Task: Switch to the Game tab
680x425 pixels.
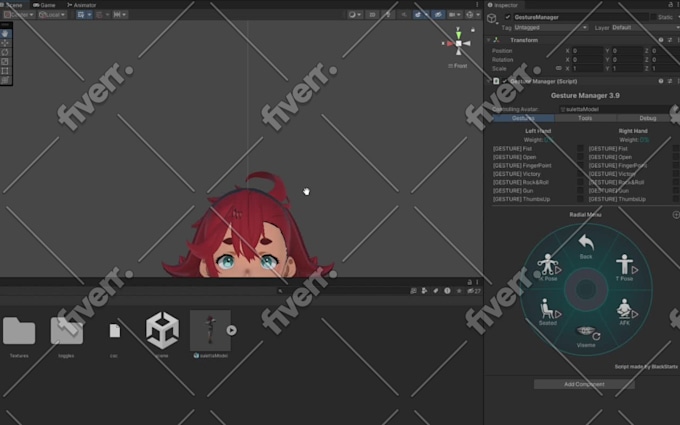Action: (x=44, y=5)
